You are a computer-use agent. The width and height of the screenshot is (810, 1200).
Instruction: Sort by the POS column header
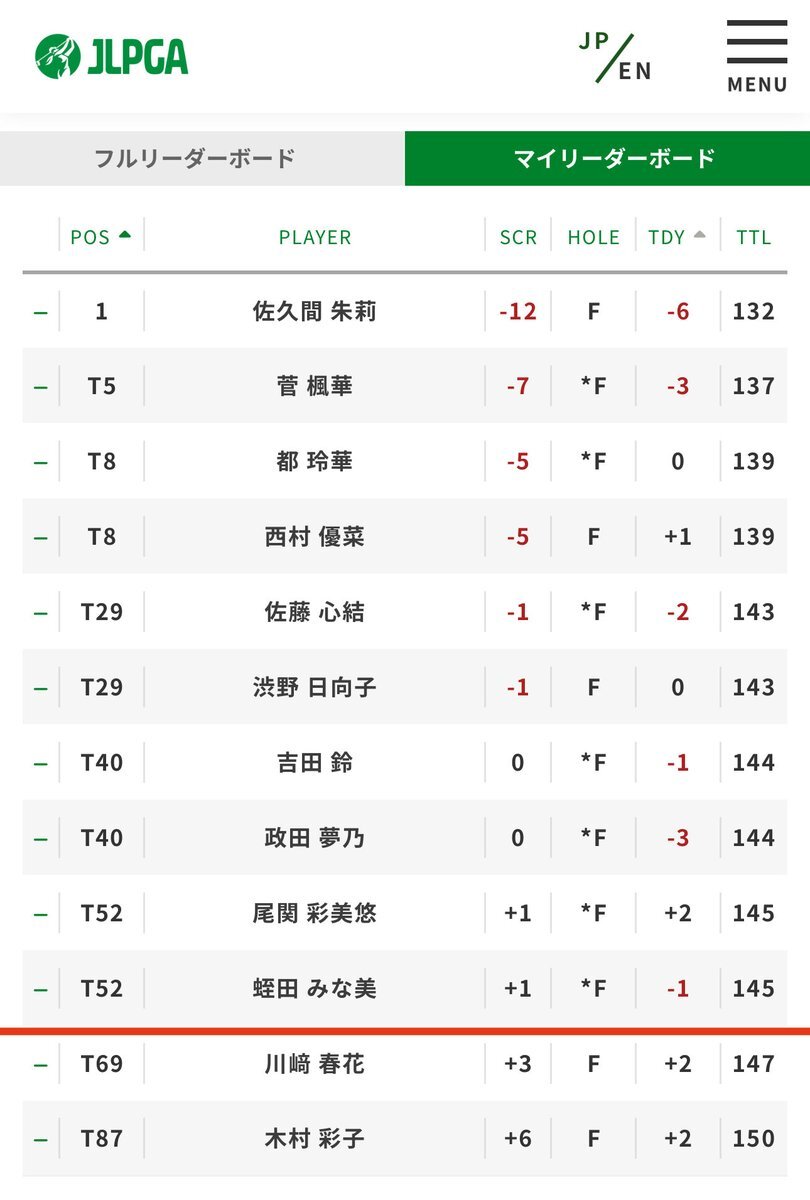[x=100, y=237]
